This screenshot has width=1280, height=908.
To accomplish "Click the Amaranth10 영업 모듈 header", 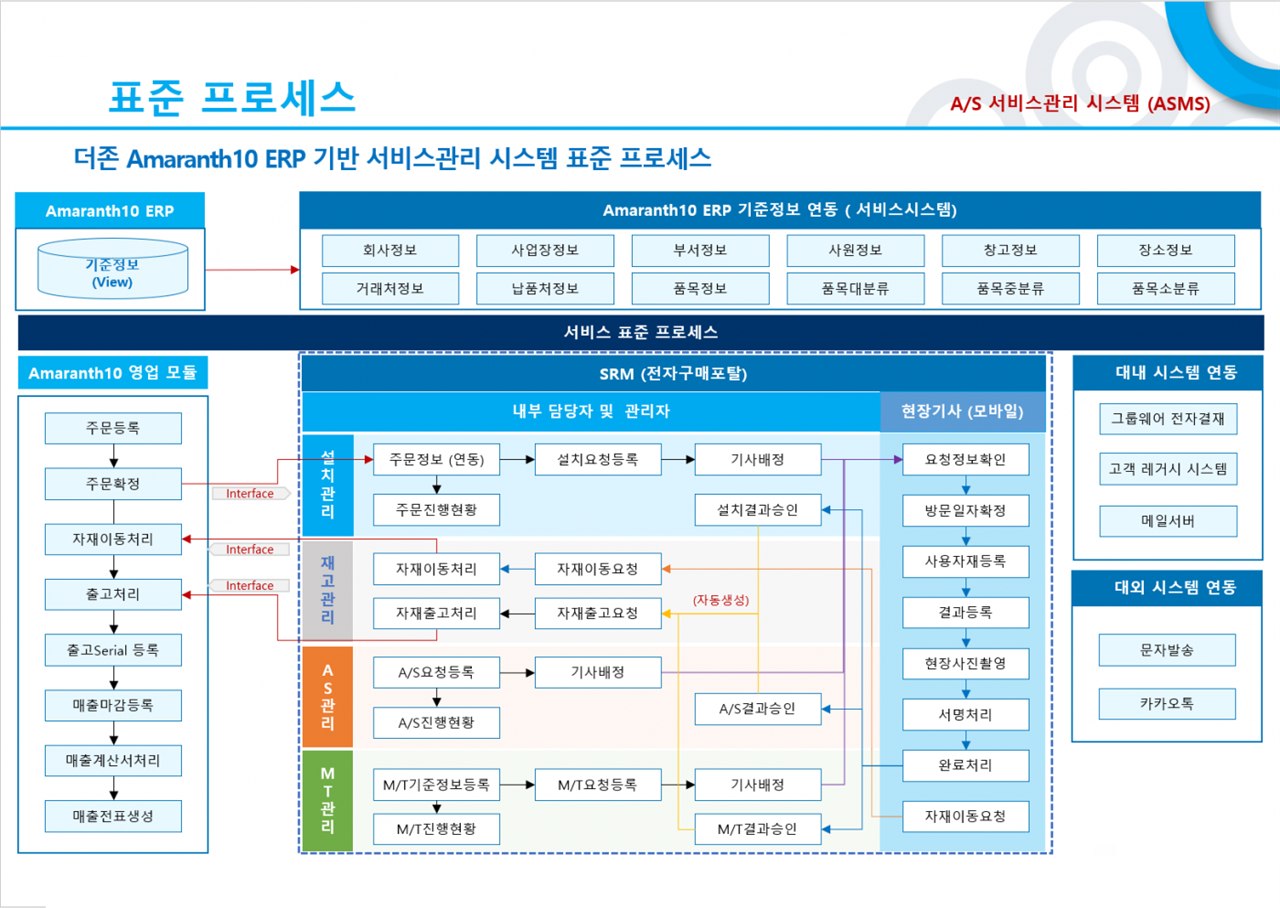I will pyautogui.click(x=113, y=373).
